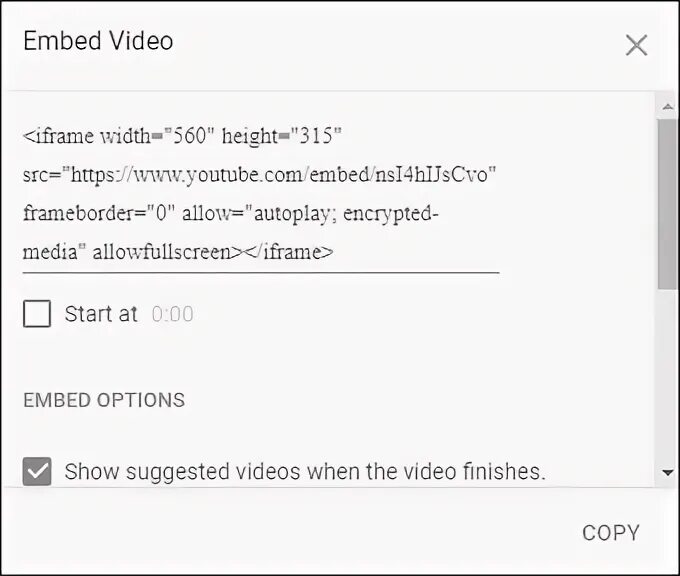Image resolution: width=680 pixels, height=576 pixels.
Task: Click the 0:00 start time field
Action: click(173, 314)
